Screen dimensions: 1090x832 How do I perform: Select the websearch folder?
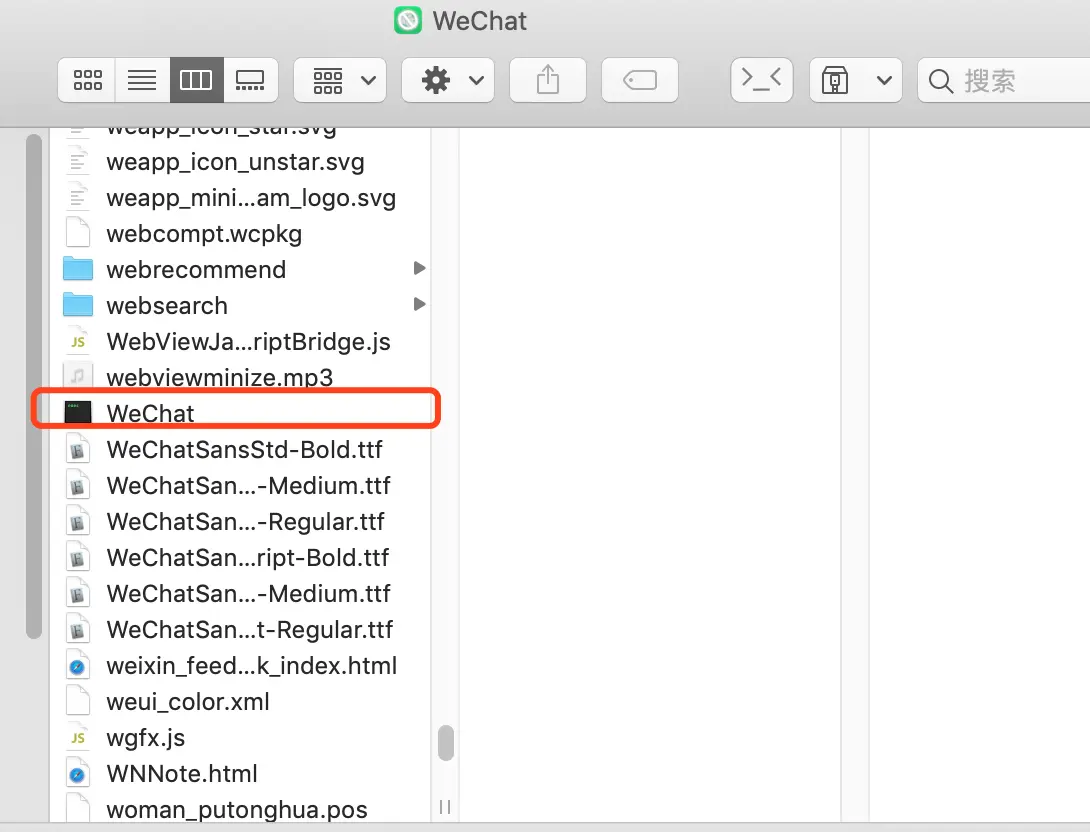point(167,306)
